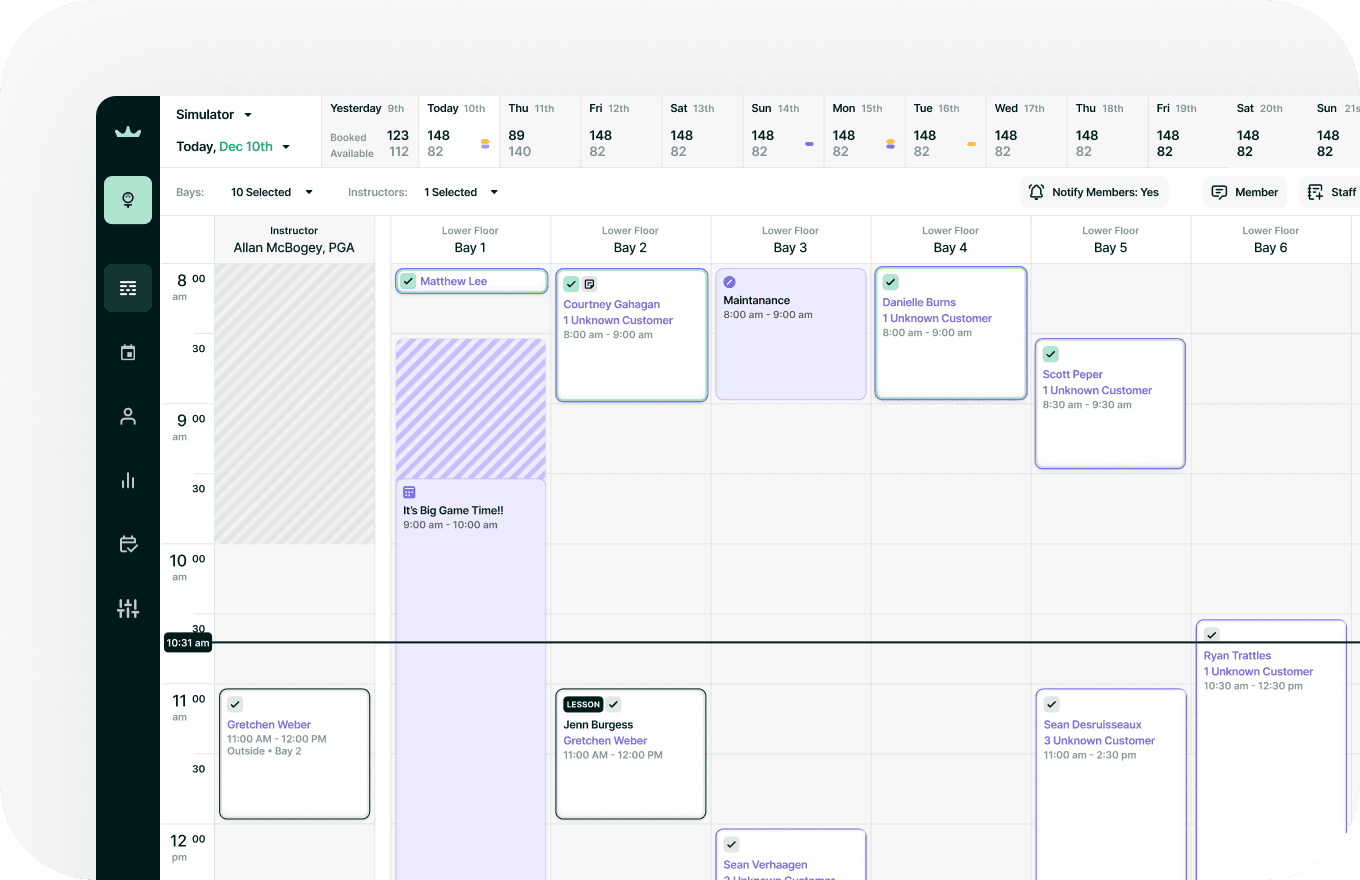Click the Bay 6 column header
This screenshot has height=880, width=1360.
(1271, 240)
